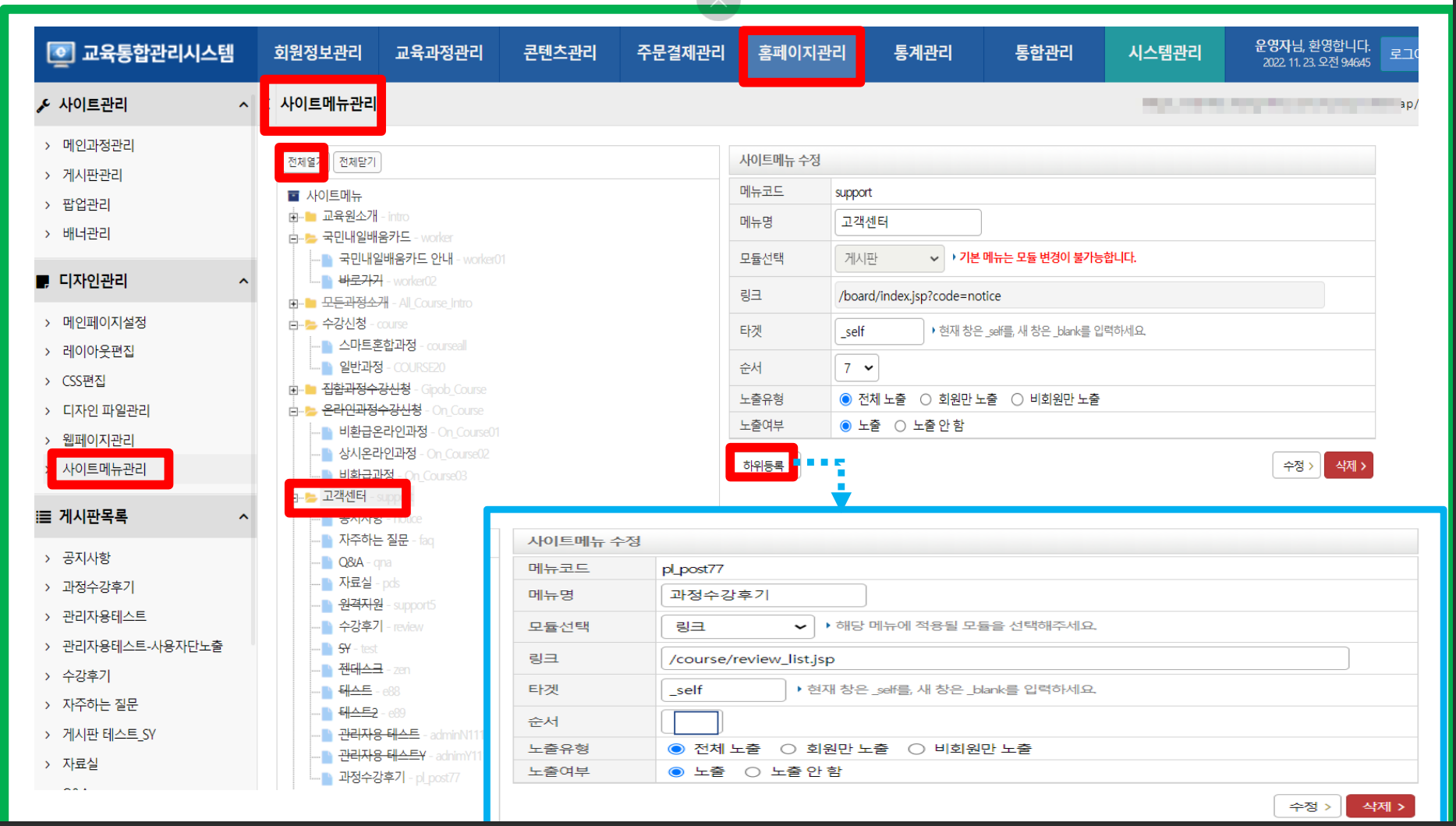Click the education system monitor logo icon
The height and width of the screenshot is (826, 1456).
point(60,53)
